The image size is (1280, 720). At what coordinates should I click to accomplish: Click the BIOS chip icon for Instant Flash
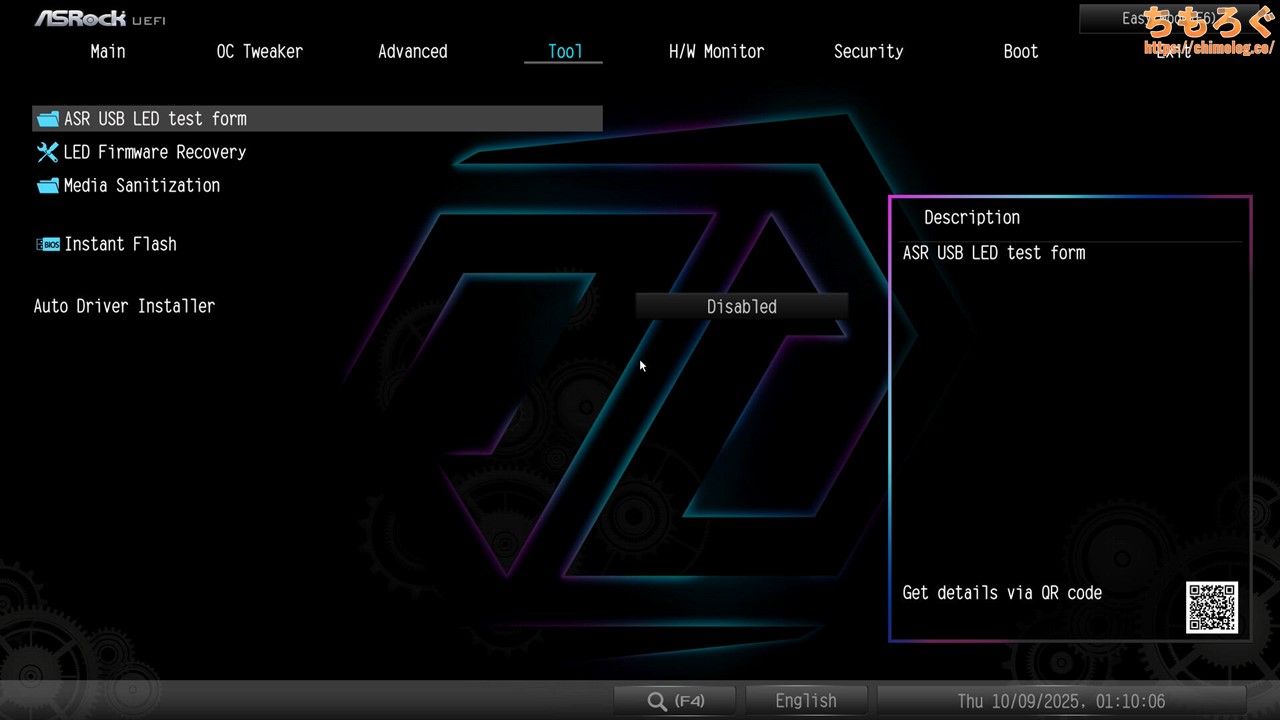[x=48, y=244]
